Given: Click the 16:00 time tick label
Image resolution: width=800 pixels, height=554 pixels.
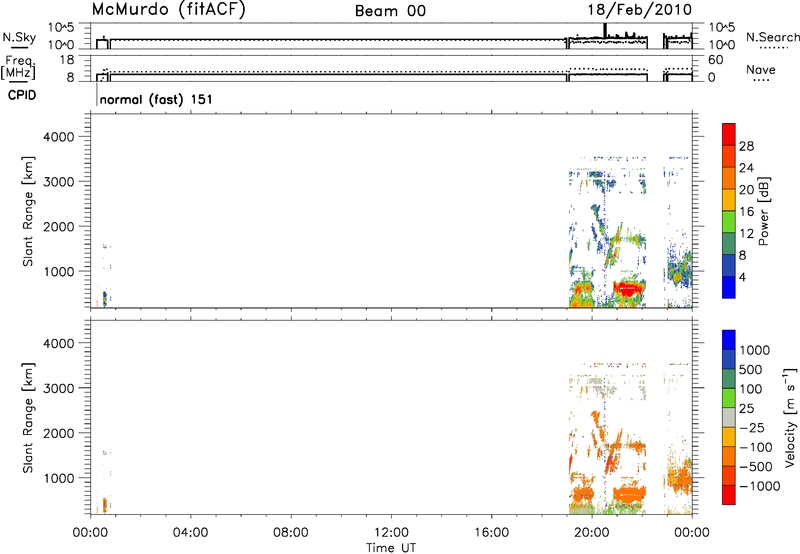Looking at the screenshot, I should (x=491, y=533).
